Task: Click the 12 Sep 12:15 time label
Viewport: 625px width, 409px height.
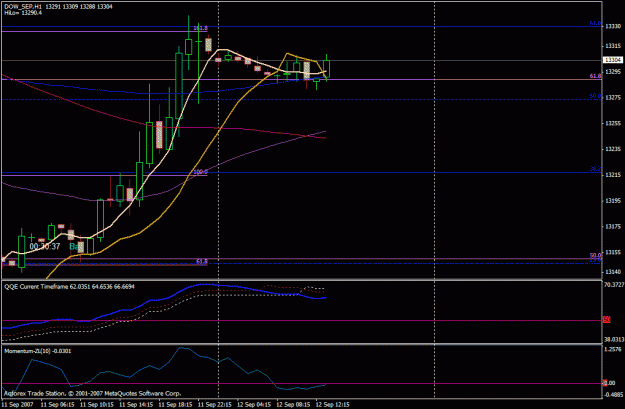Action: tap(333, 405)
